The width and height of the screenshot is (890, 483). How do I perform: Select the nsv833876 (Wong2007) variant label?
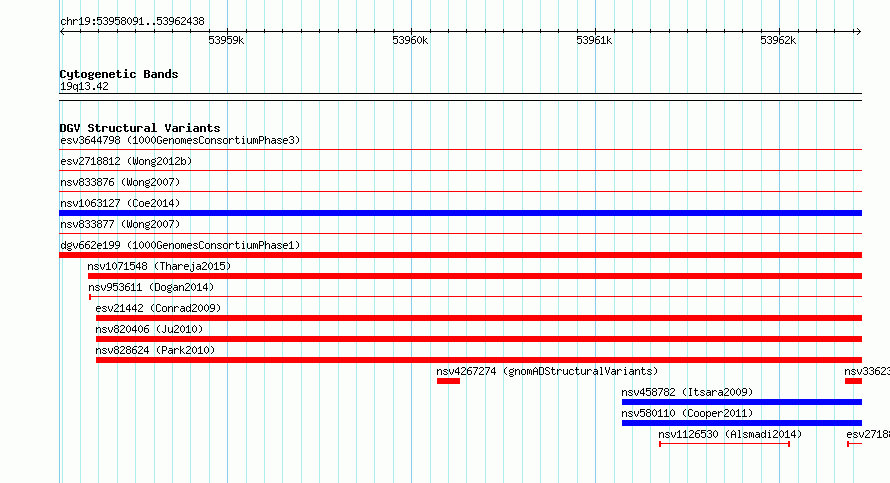coord(120,182)
